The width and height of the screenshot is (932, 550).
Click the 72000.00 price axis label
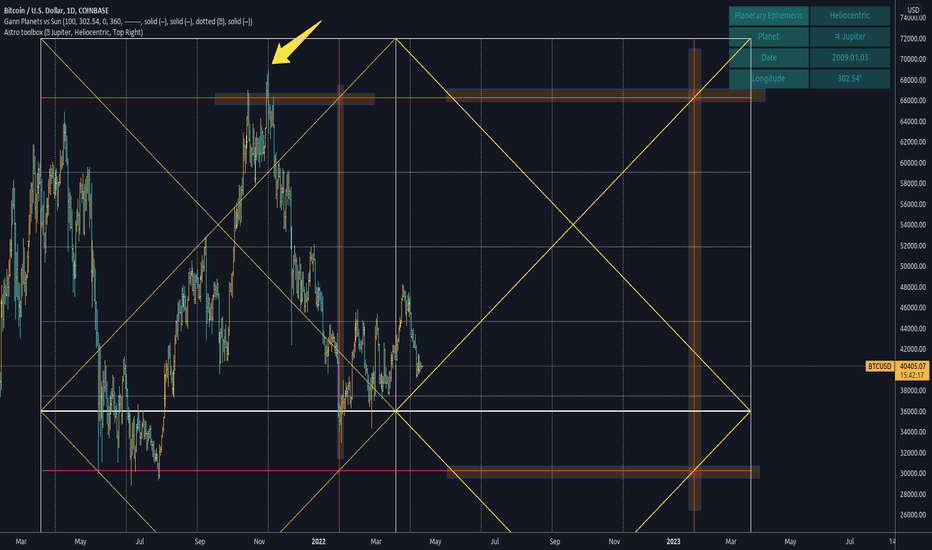click(x=913, y=39)
